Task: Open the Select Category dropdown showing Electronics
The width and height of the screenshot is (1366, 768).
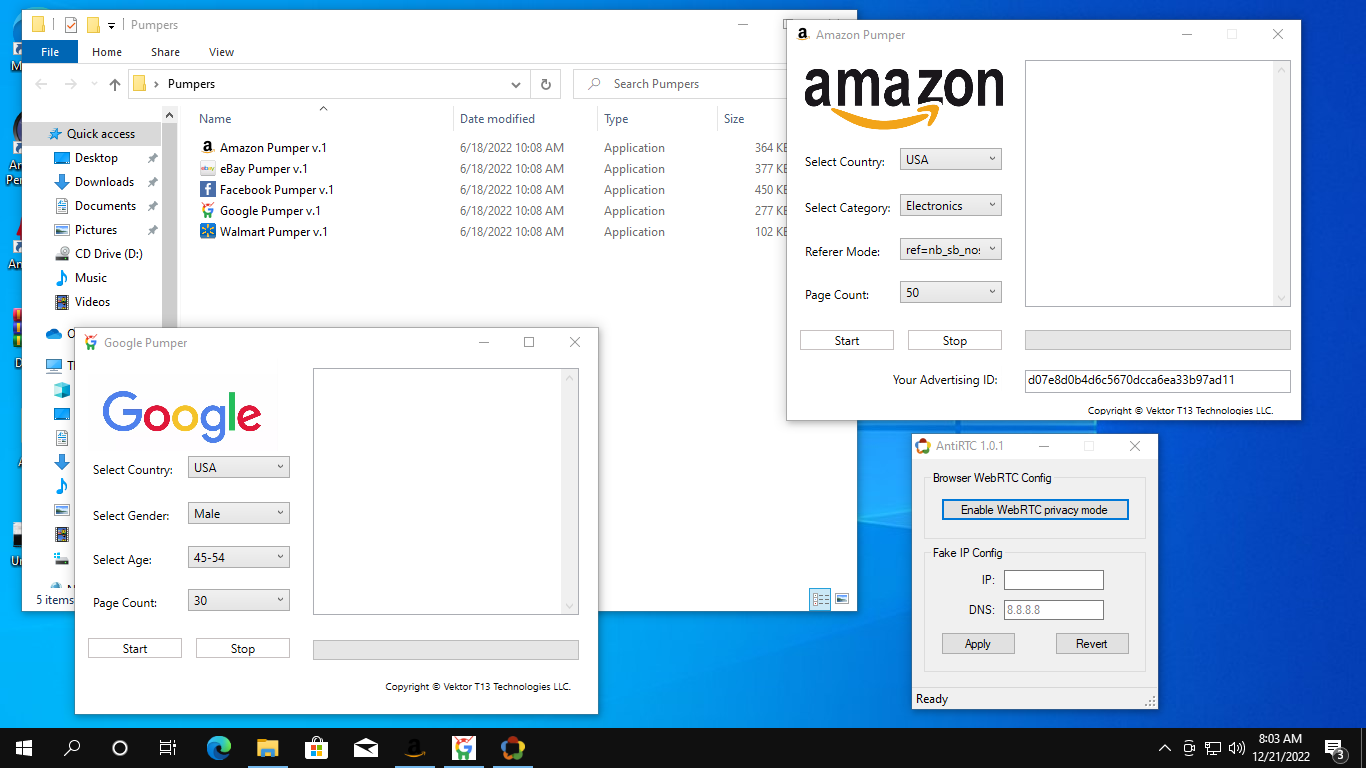Action: point(951,206)
